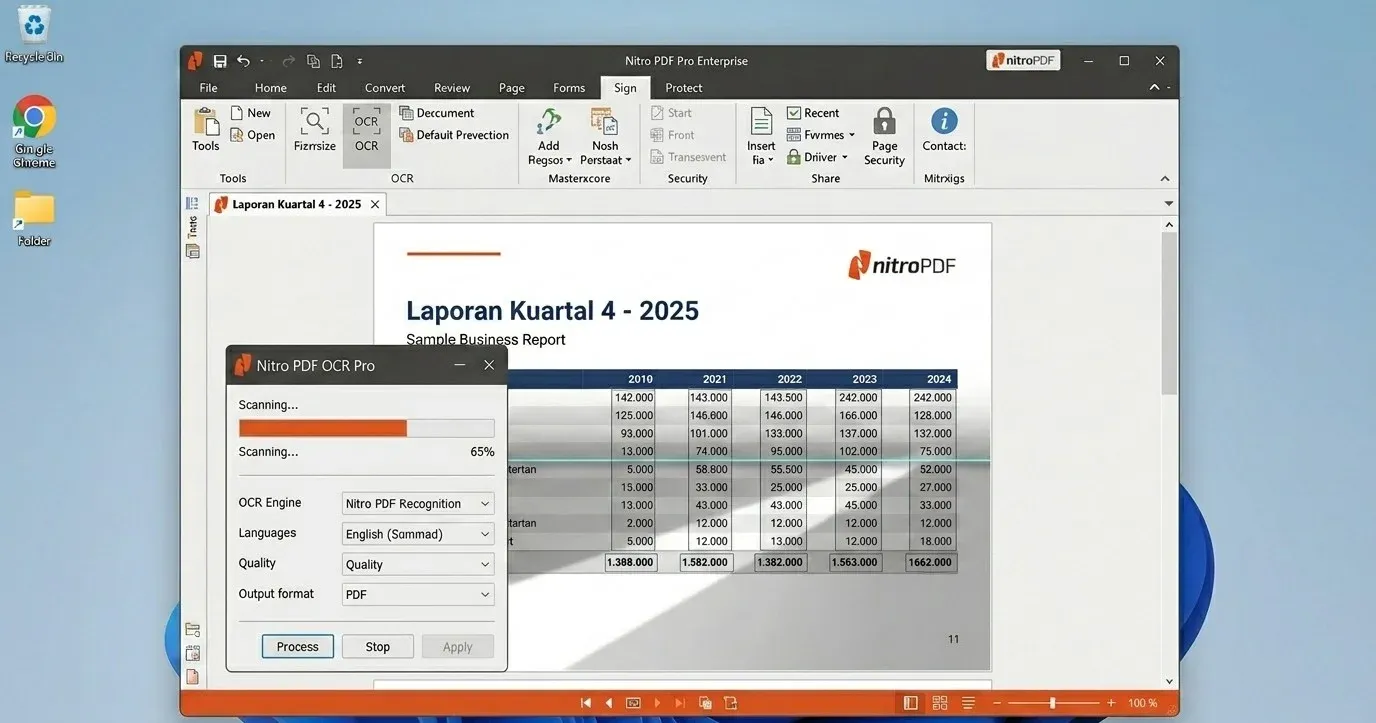1376x723 pixels.
Task: Close the Laporan Kuartal 4 document tab
Action: tap(375, 204)
